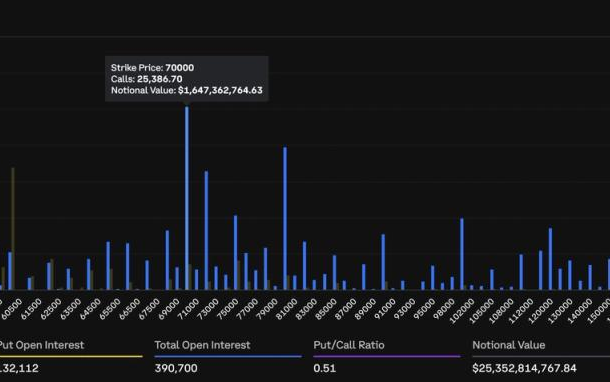Click the 62500 strike axis label
This screenshot has height=382, width=610.
click(x=50, y=309)
